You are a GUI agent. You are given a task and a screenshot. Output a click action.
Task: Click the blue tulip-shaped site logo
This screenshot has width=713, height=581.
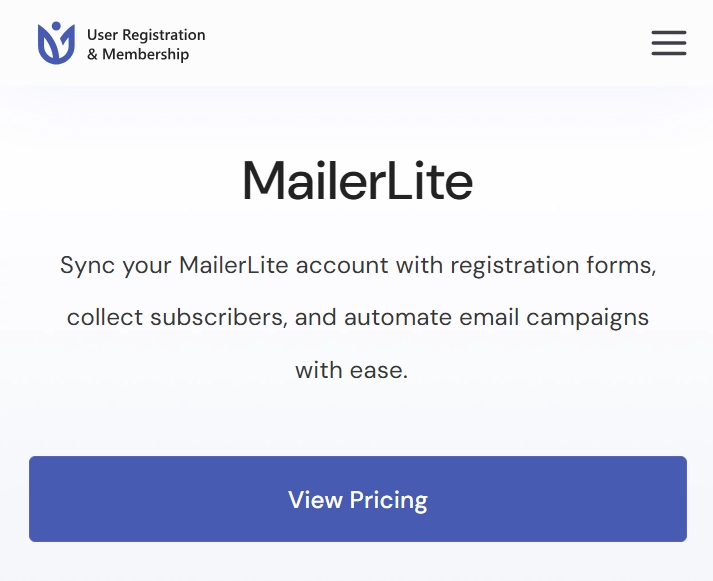(56, 43)
